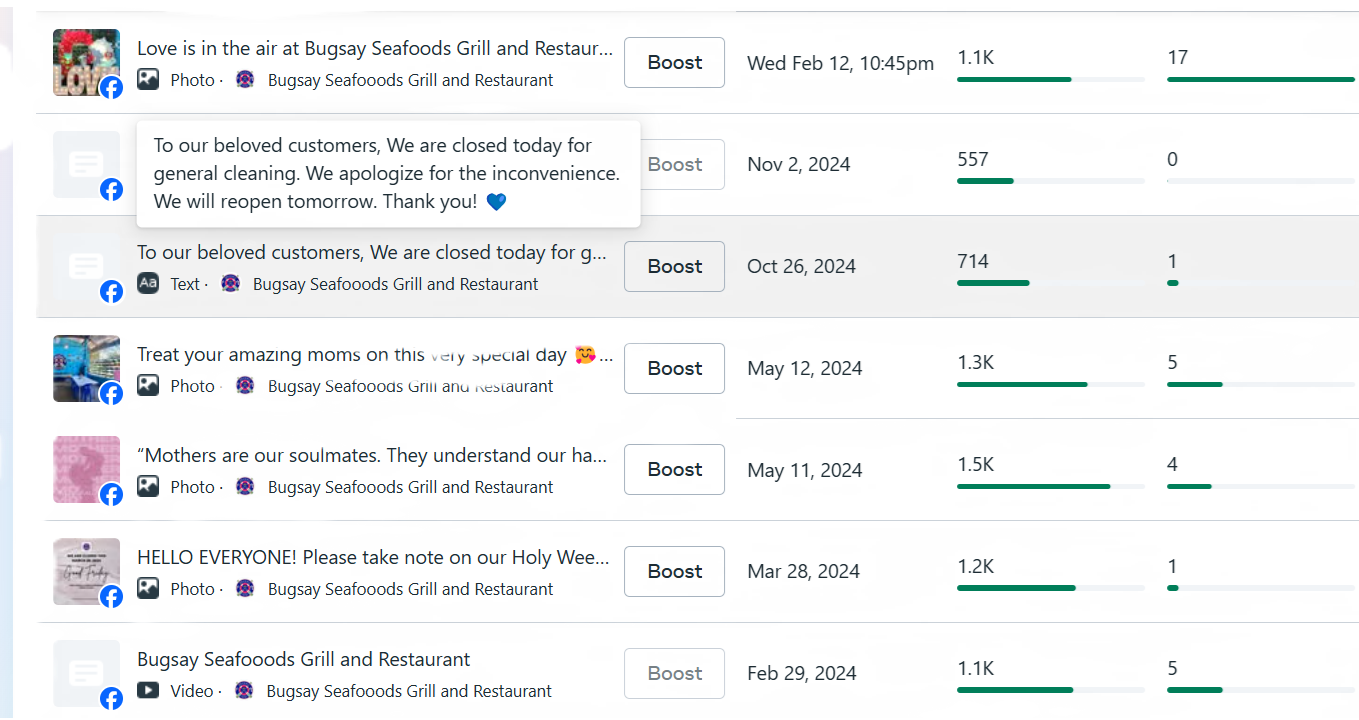Image resolution: width=1359 pixels, height=720 pixels.
Task: Click the Wed Feb 12, 10:45pm date
Action: point(840,64)
